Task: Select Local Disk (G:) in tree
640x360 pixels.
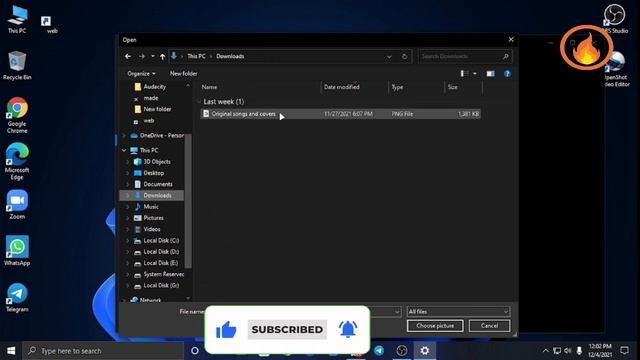Action: [156, 286]
